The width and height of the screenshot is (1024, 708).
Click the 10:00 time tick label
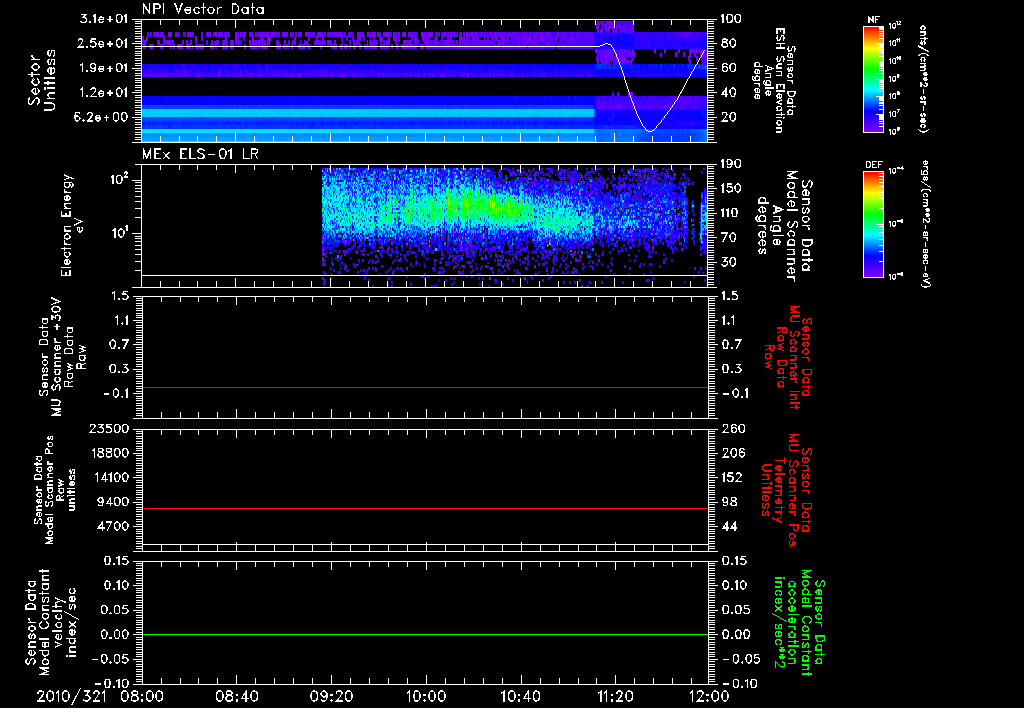pos(426,696)
